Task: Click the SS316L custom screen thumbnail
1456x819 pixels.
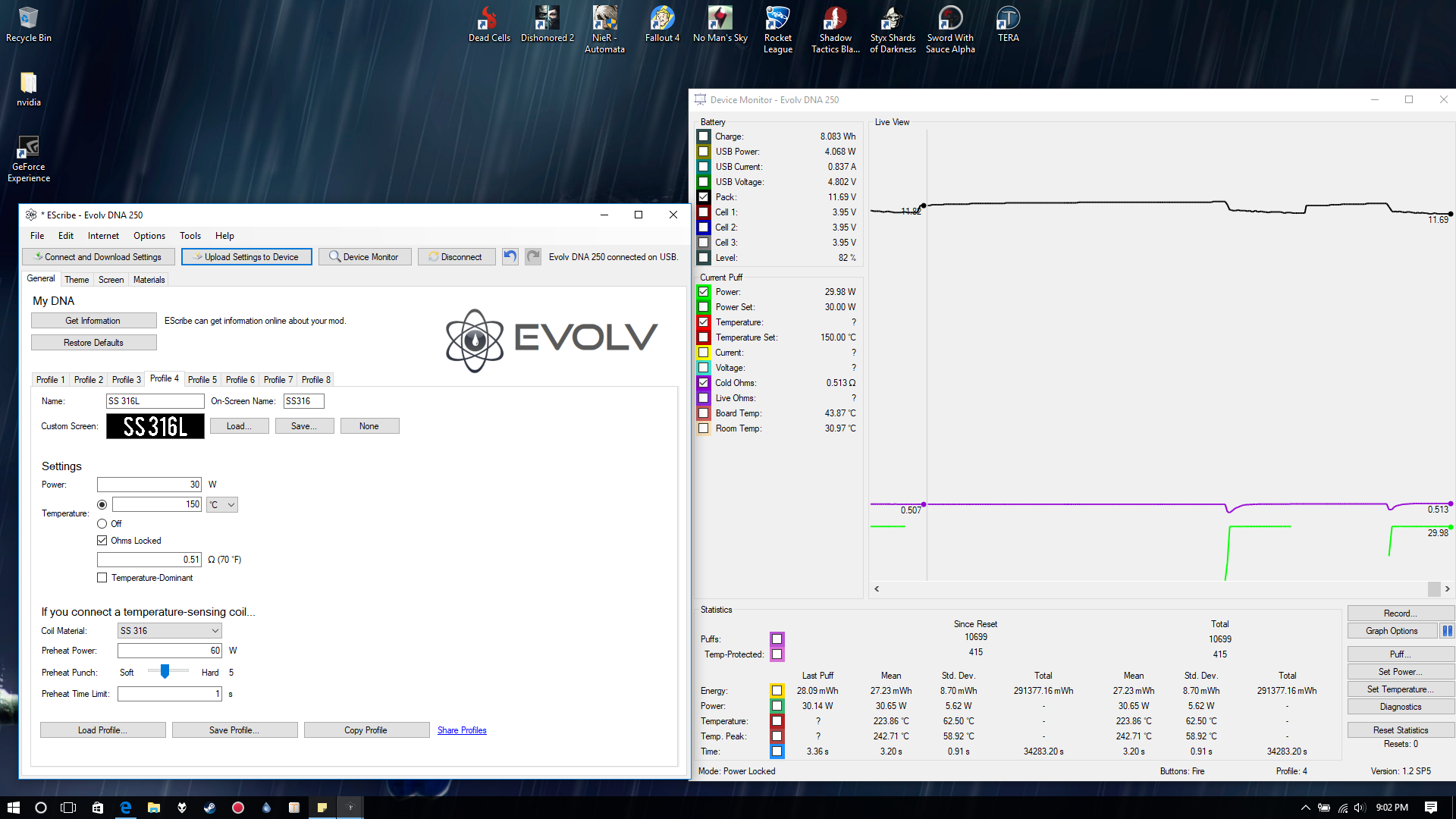Action: coord(155,426)
